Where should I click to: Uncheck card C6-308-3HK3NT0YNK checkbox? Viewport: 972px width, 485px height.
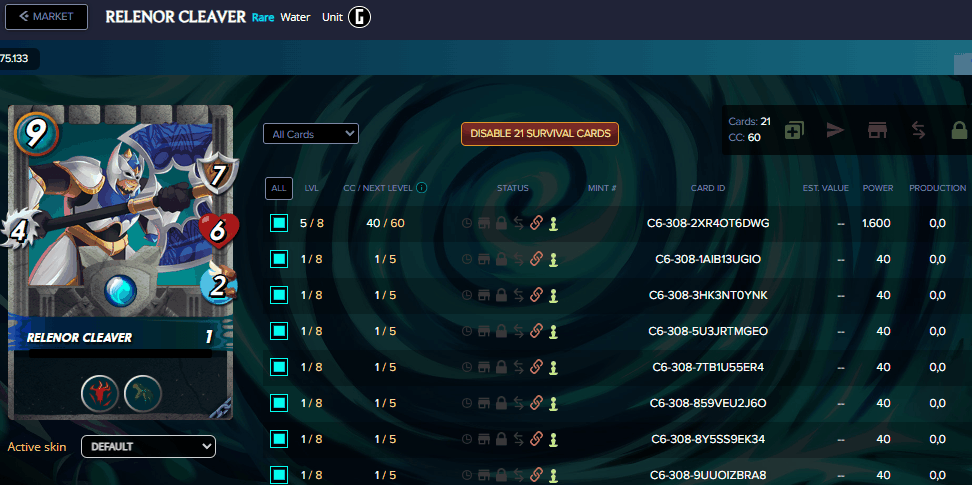pos(279,295)
